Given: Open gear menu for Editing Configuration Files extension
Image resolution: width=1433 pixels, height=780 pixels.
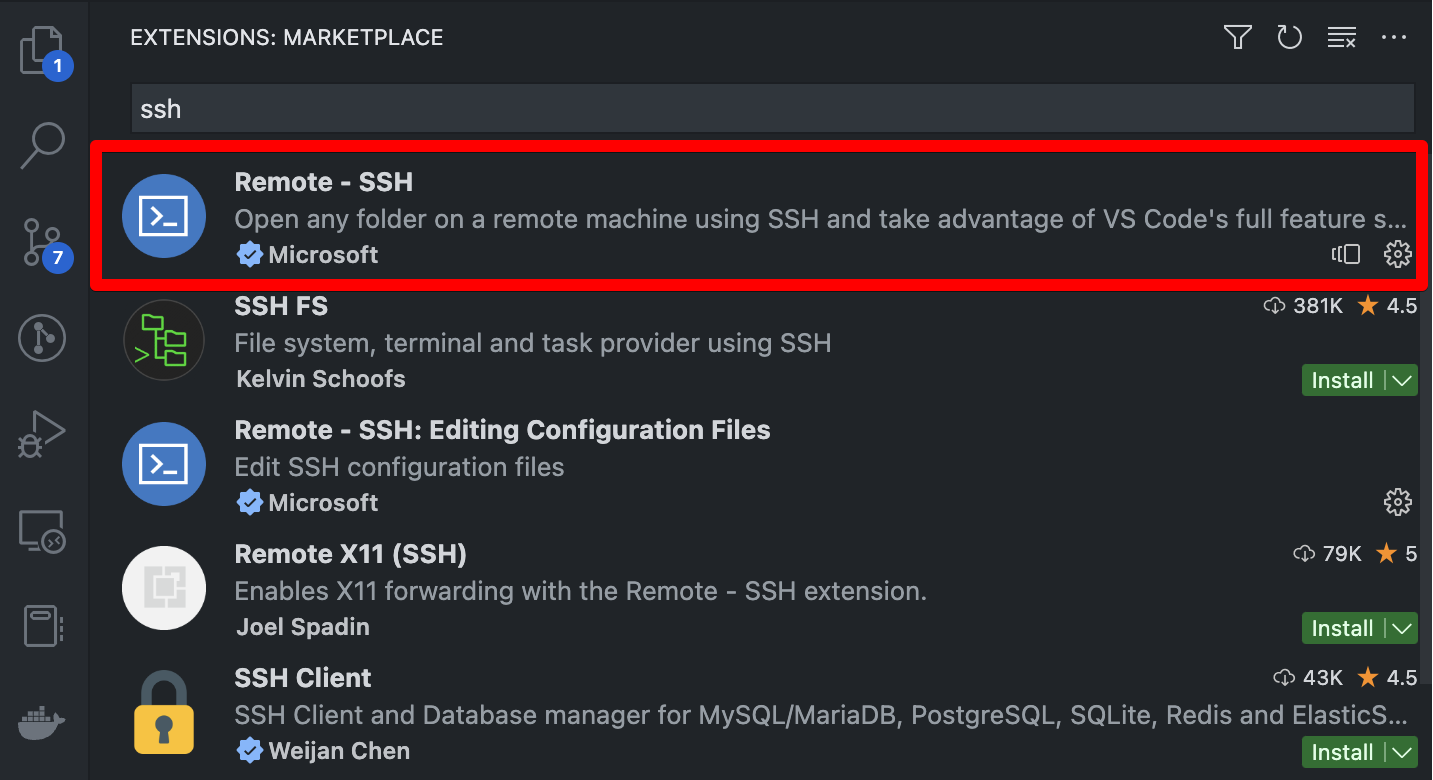Looking at the screenshot, I should coord(1397,502).
